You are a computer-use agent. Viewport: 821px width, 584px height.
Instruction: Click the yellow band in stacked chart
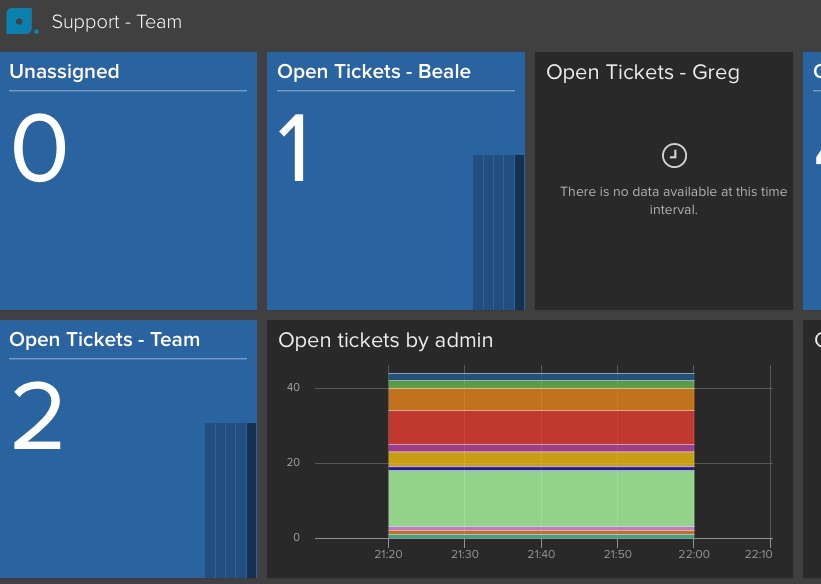click(x=541, y=459)
